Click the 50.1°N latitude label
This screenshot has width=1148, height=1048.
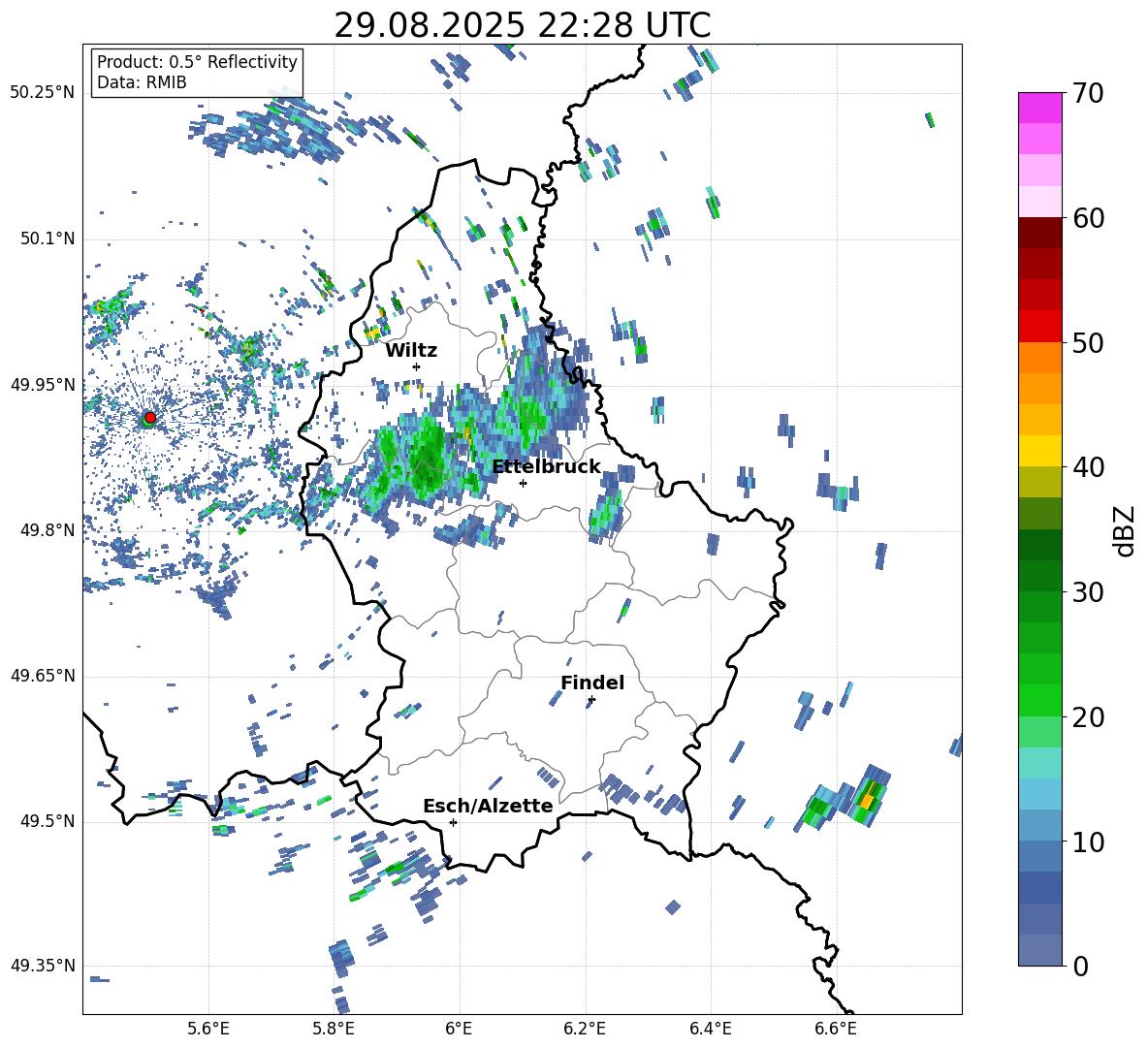pyautogui.click(x=48, y=238)
